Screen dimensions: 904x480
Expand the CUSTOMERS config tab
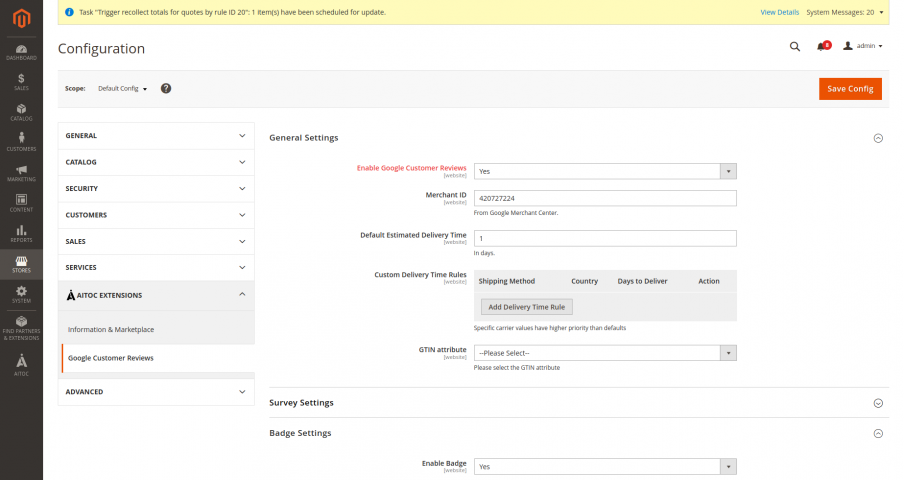(x=156, y=216)
